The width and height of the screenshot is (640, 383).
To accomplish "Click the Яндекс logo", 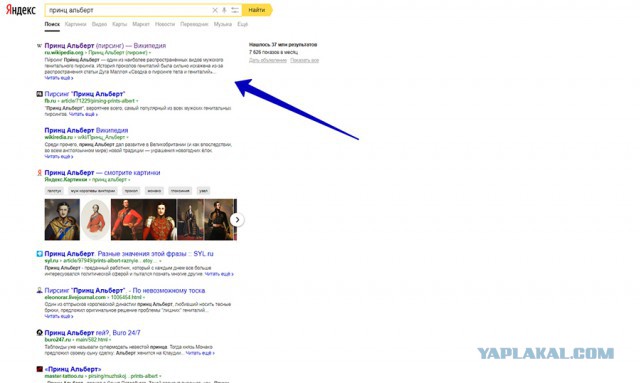I will pyautogui.click(x=20, y=10).
